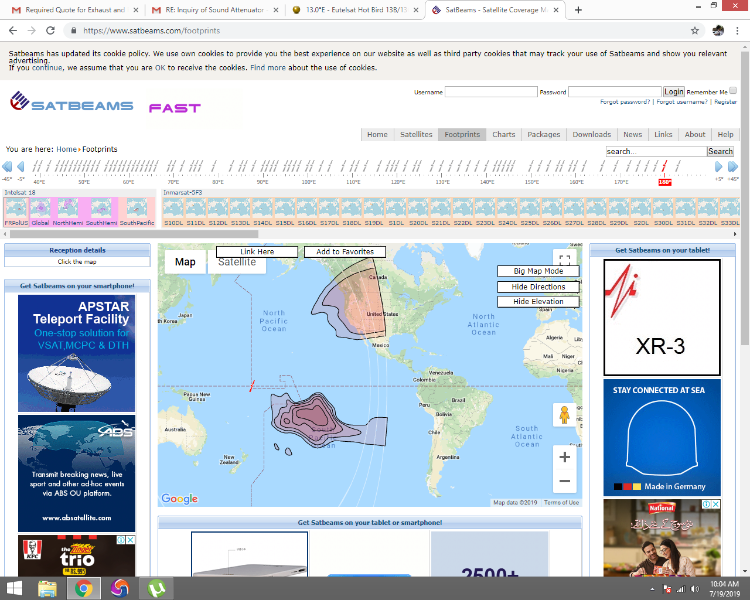Open the Home menu item

377,134
